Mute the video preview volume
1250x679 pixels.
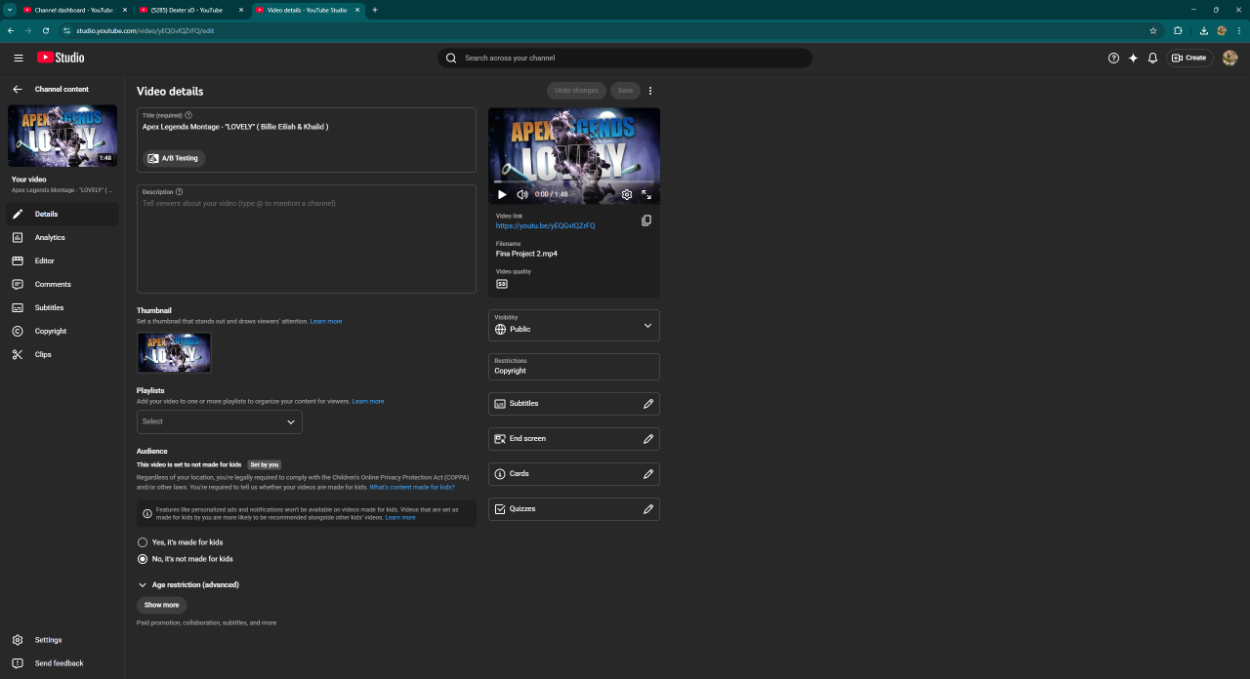pyautogui.click(x=522, y=195)
